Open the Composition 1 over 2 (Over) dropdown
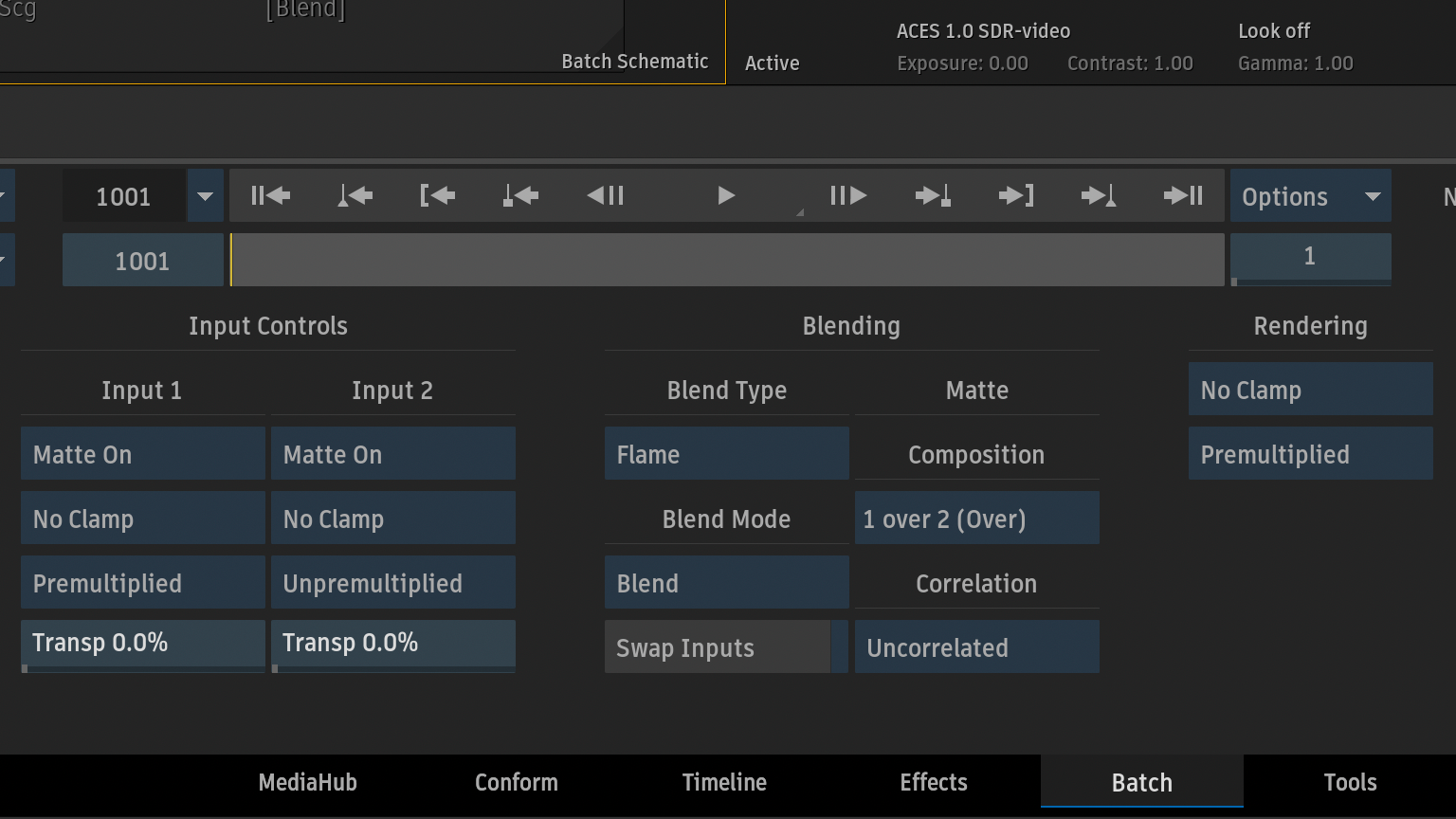This screenshot has width=1456, height=819. coord(977,518)
